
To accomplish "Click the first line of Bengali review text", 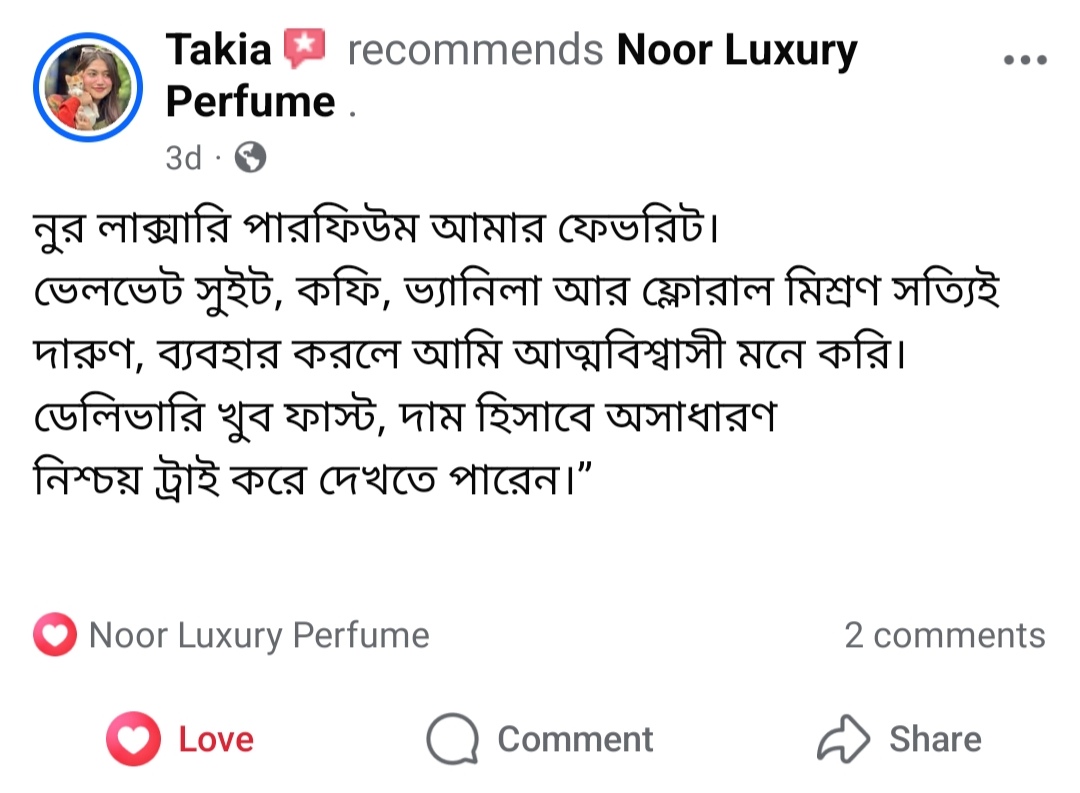I will [377, 233].
